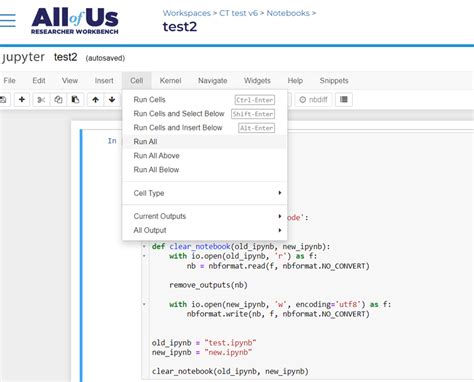The width and height of the screenshot is (474, 382).
Task: Click the test2 notebook name to rename
Action: 65,57
